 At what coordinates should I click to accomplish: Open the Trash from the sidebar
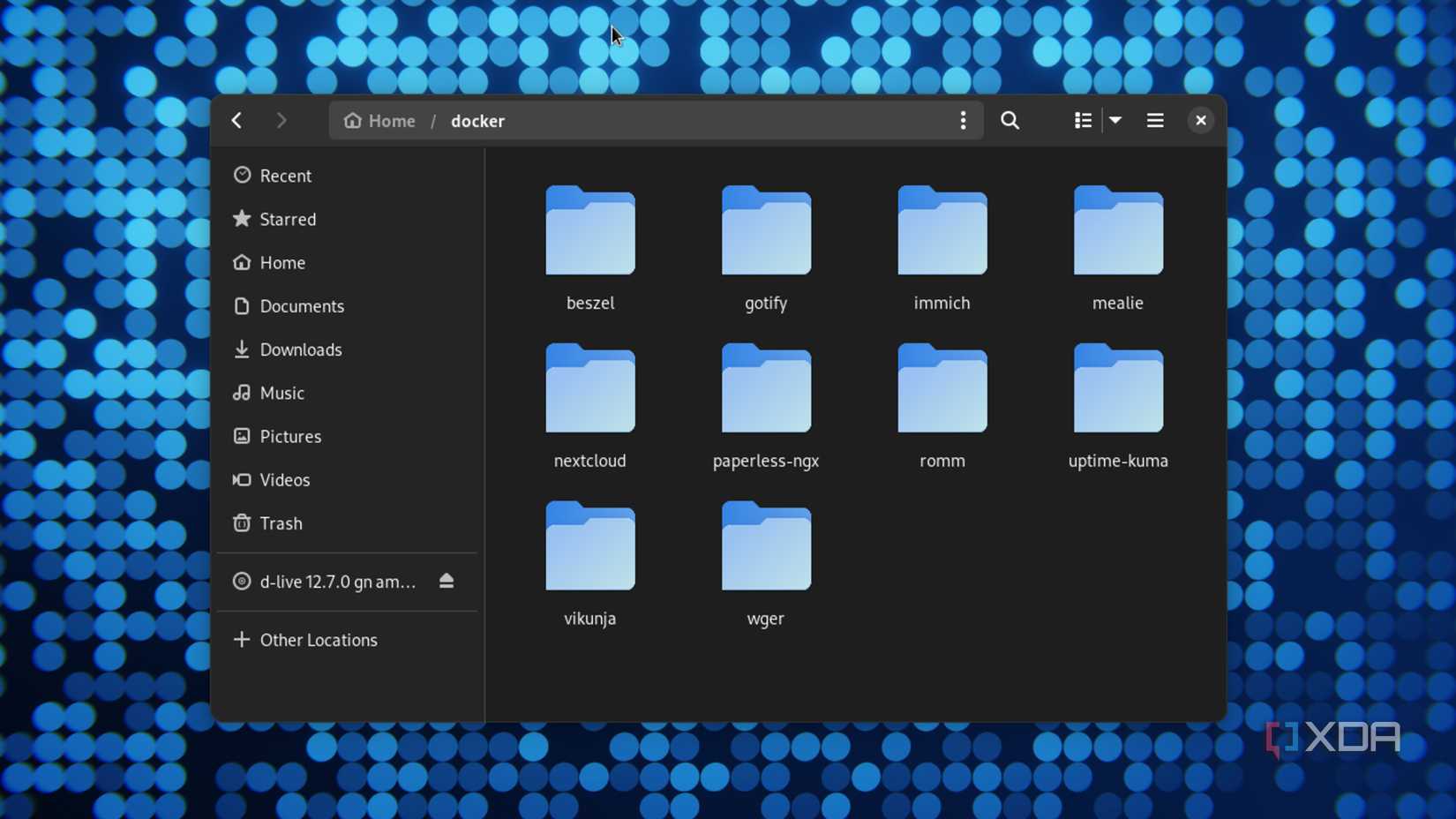pyautogui.click(x=281, y=522)
